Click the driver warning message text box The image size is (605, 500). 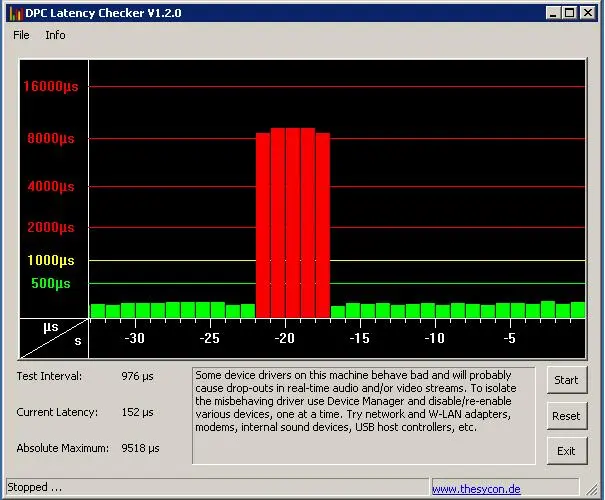[363, 415]
